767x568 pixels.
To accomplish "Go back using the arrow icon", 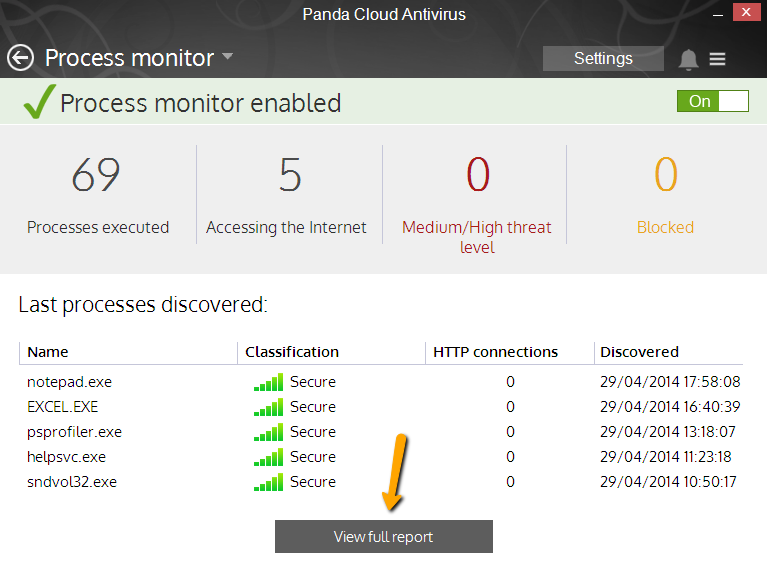I will pos(21,58).
